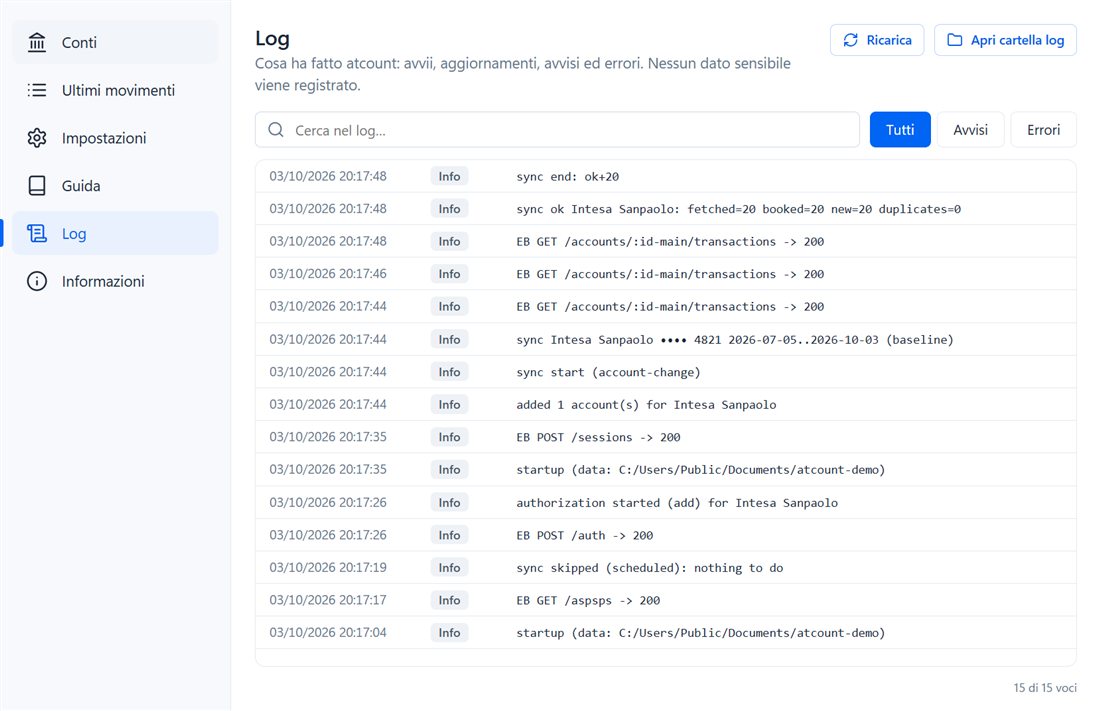Screen dimensions: 1100x711
Task: Click the Log scroll icon in sidebar
Action: tap(36, 234)
